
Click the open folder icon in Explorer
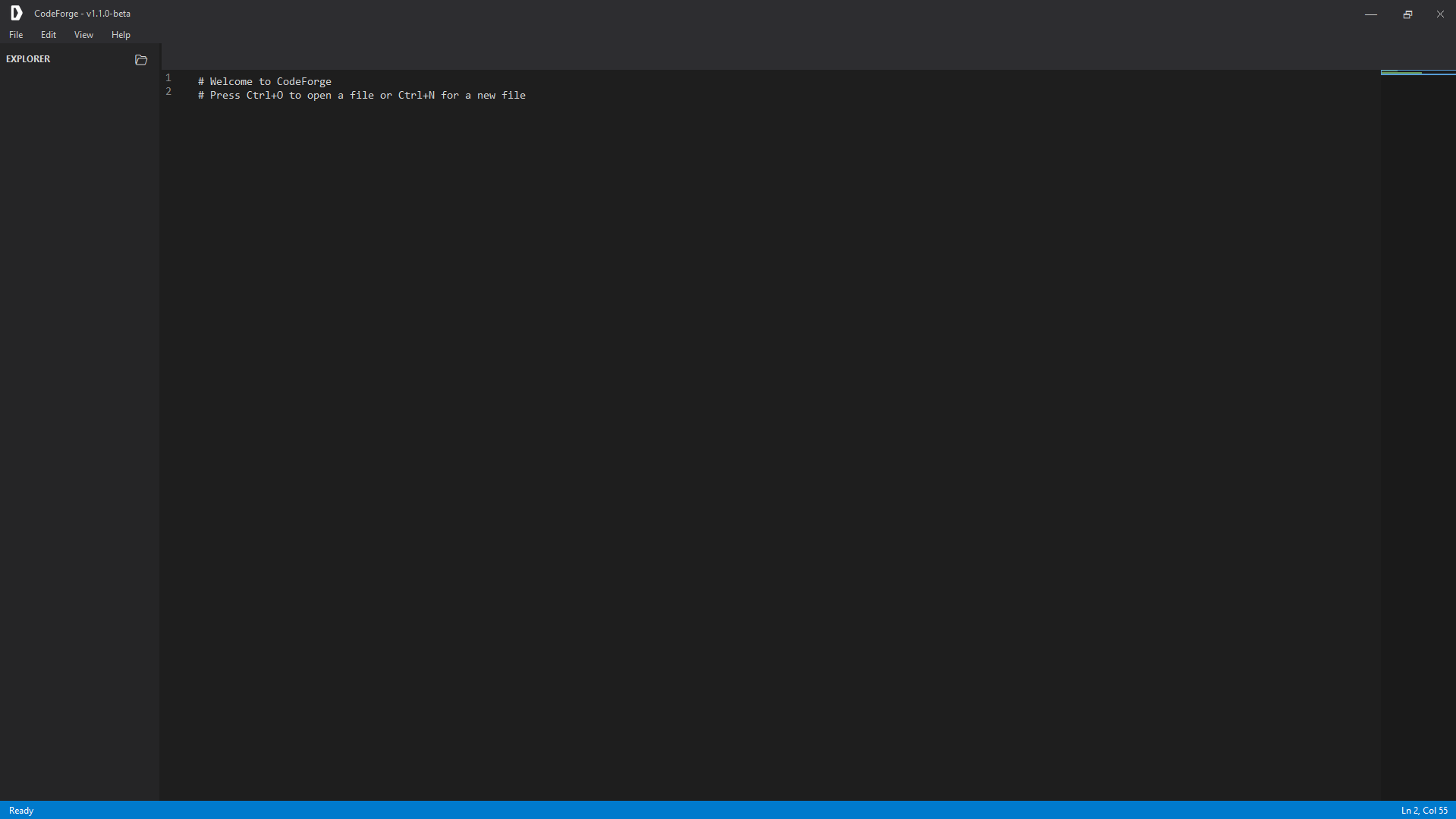(141, 60)
